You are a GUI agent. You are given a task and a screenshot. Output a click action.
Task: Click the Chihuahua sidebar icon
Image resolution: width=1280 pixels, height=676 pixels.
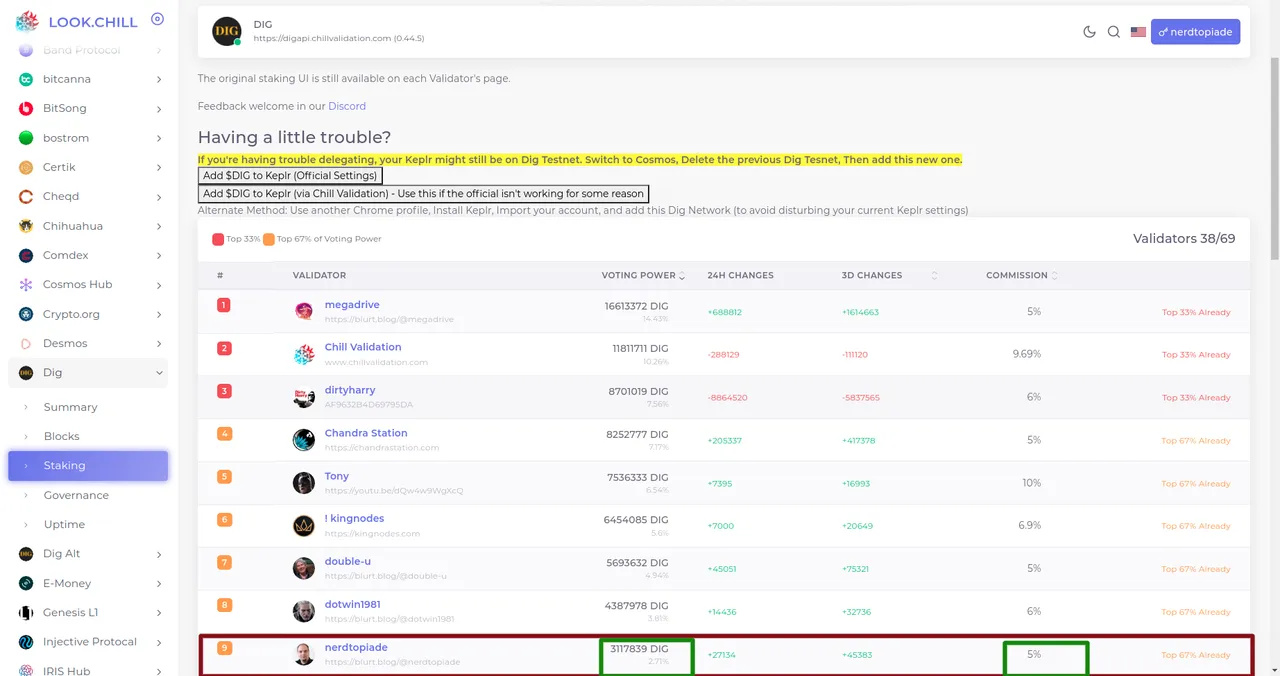click(x=26, y=226)
